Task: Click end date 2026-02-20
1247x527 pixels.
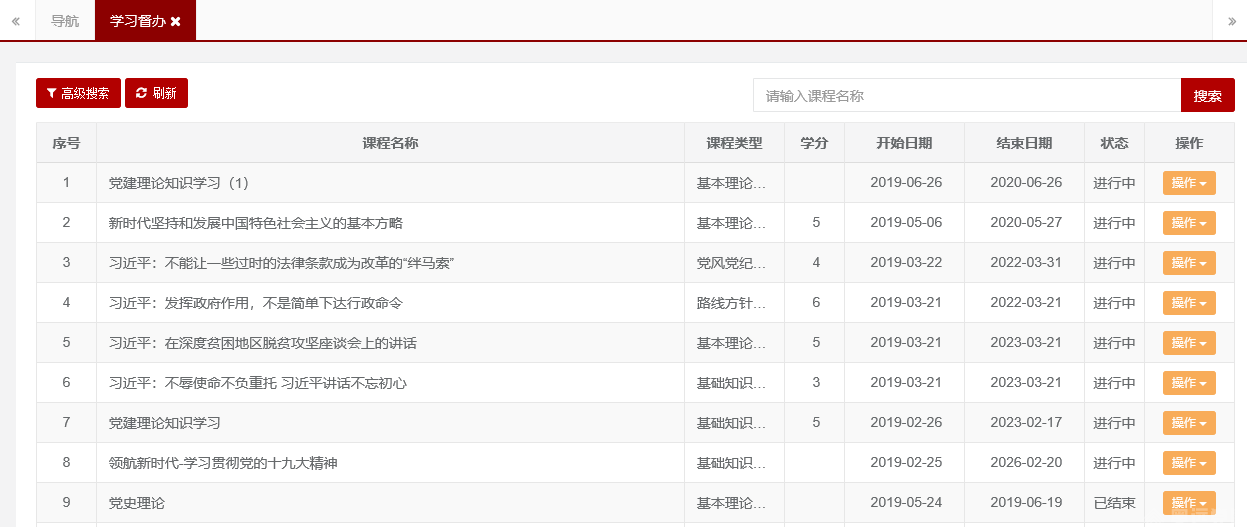Action: coord(1026,463)
